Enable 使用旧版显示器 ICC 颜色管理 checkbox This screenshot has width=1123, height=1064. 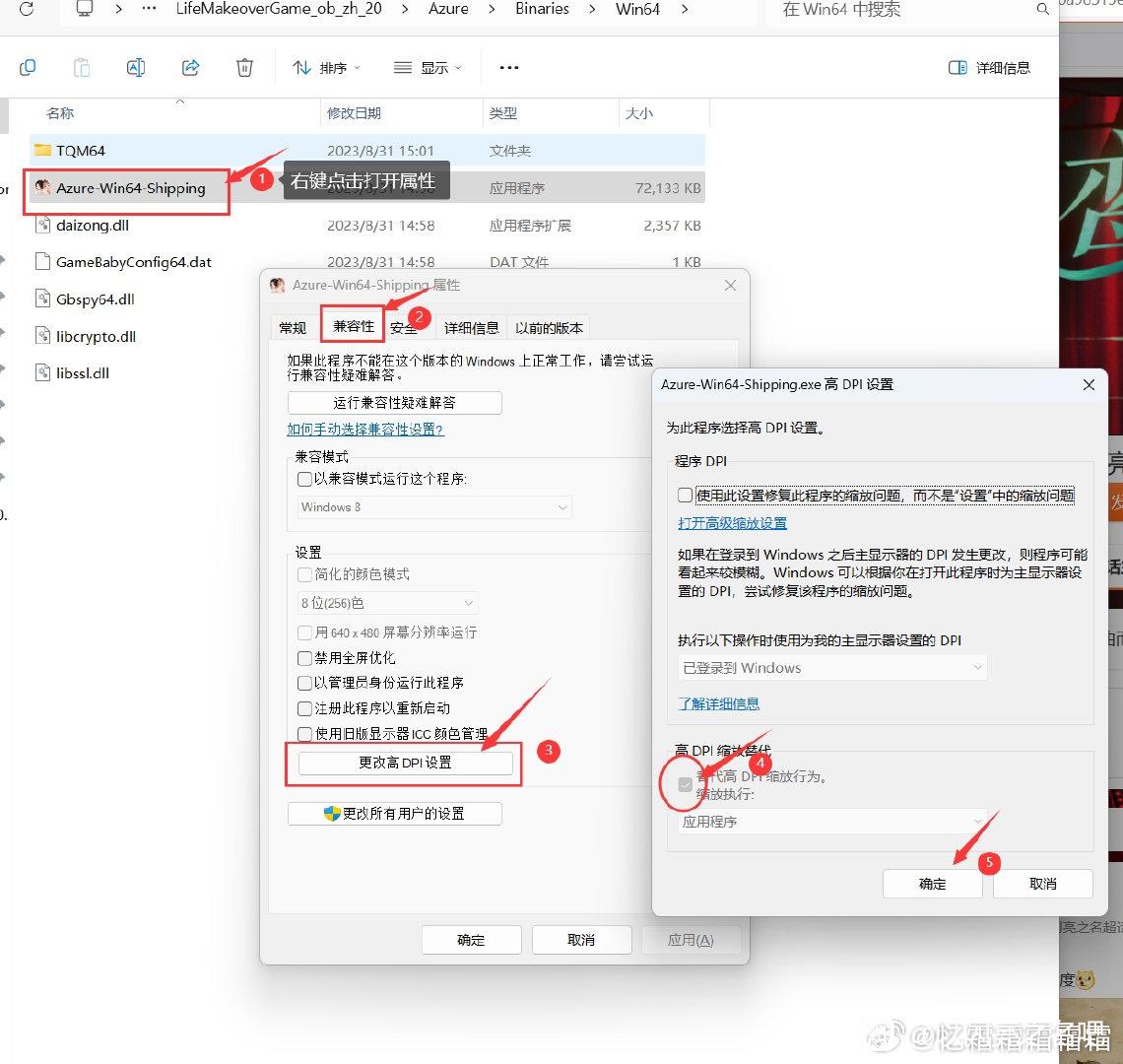coord(304,734)
